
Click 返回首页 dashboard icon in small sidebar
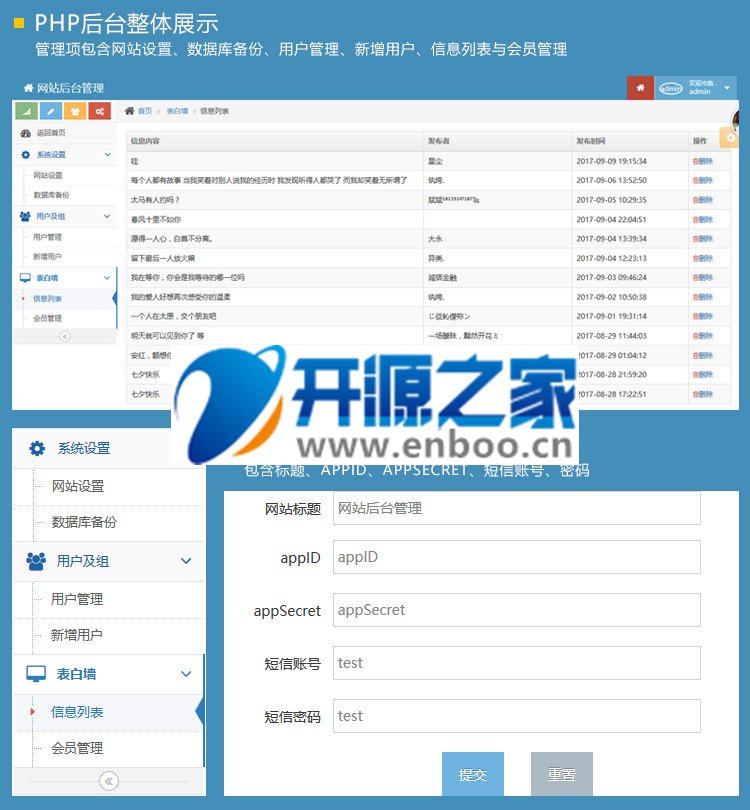tap(26, 133)
